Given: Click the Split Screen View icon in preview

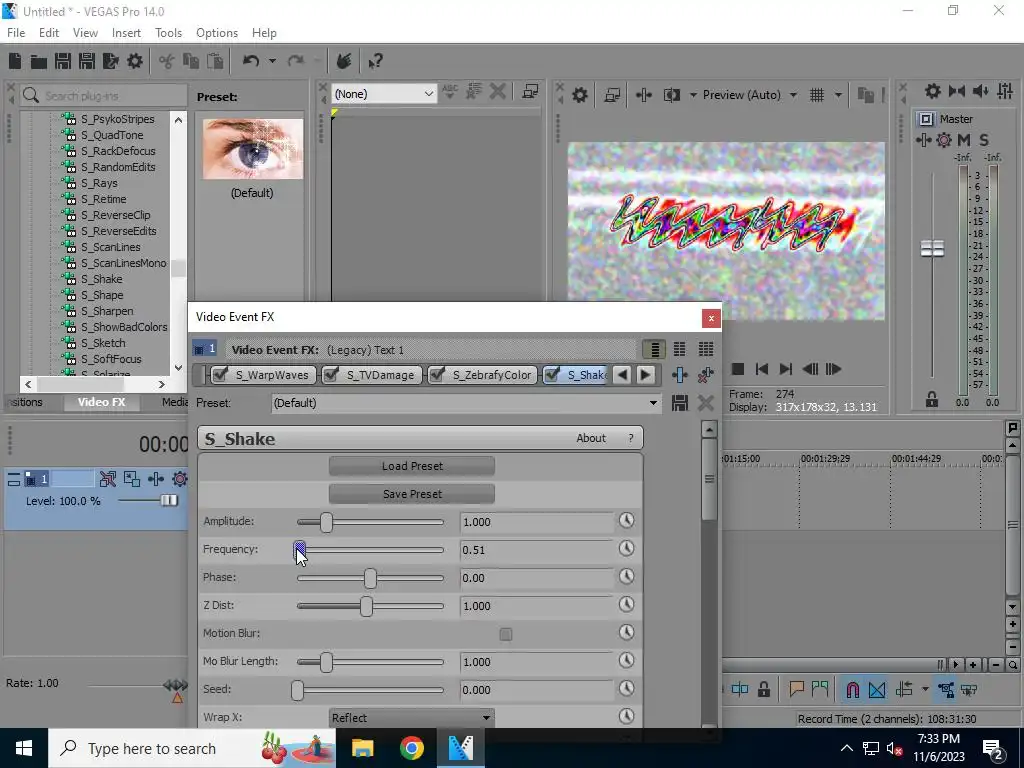Looking at the screenshot, I should coord(671,95).
